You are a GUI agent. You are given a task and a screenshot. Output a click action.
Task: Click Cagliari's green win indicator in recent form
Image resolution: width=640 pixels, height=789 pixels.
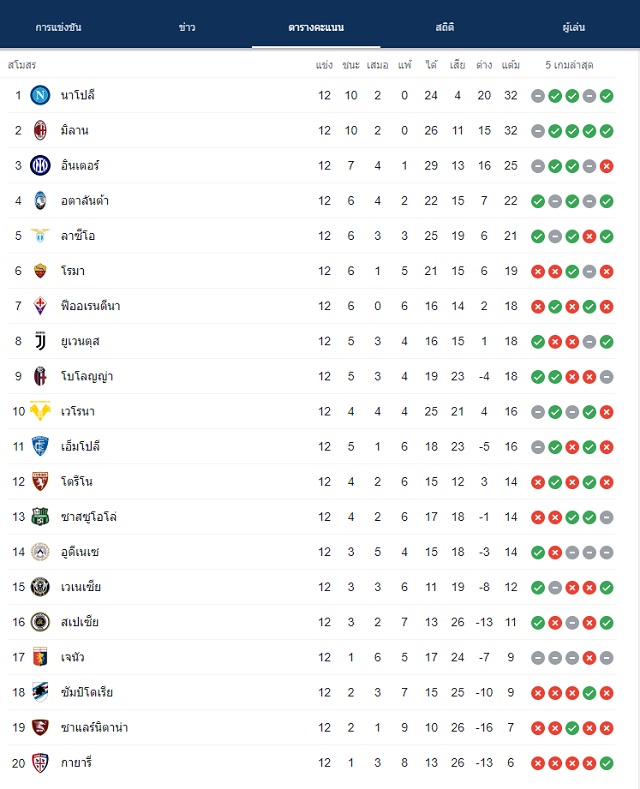[606, 763]
